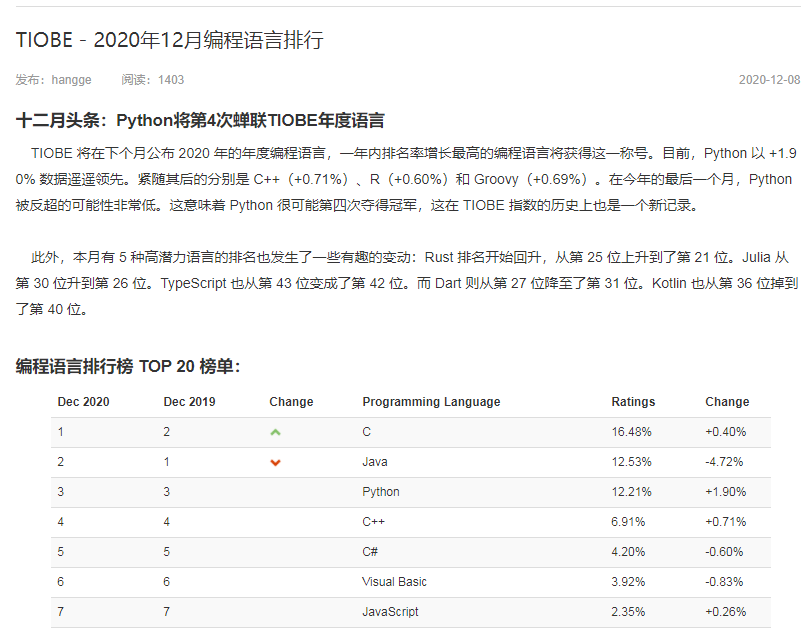The image size is (811, 633).
Task: Click the rating 12.21%
Action: [632, 492]
